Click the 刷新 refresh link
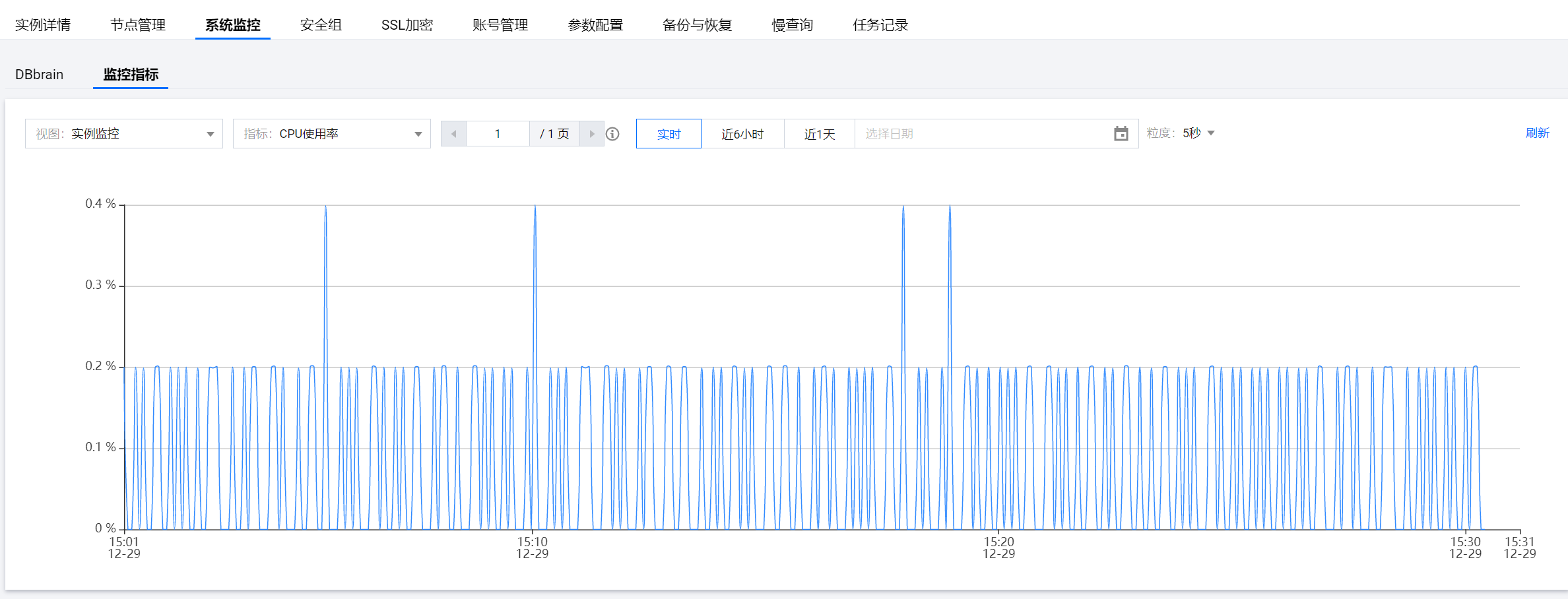Viewport: 1568px width, 599px height. tap(1538, 133)
